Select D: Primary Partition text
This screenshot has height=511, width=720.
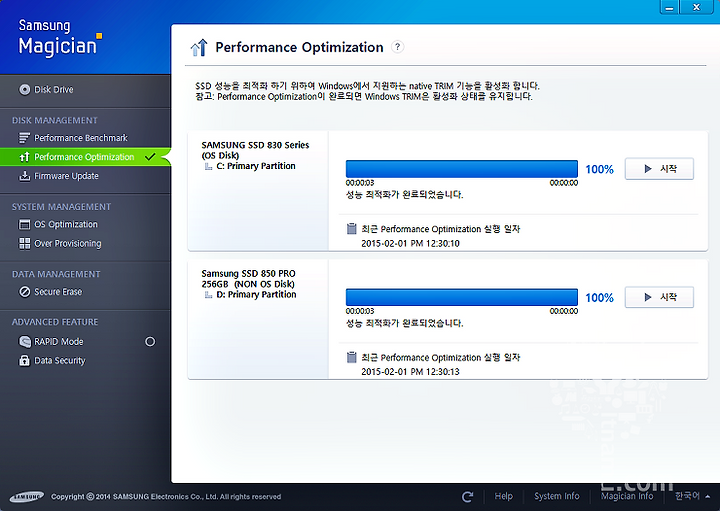click(x=256, y=295)
